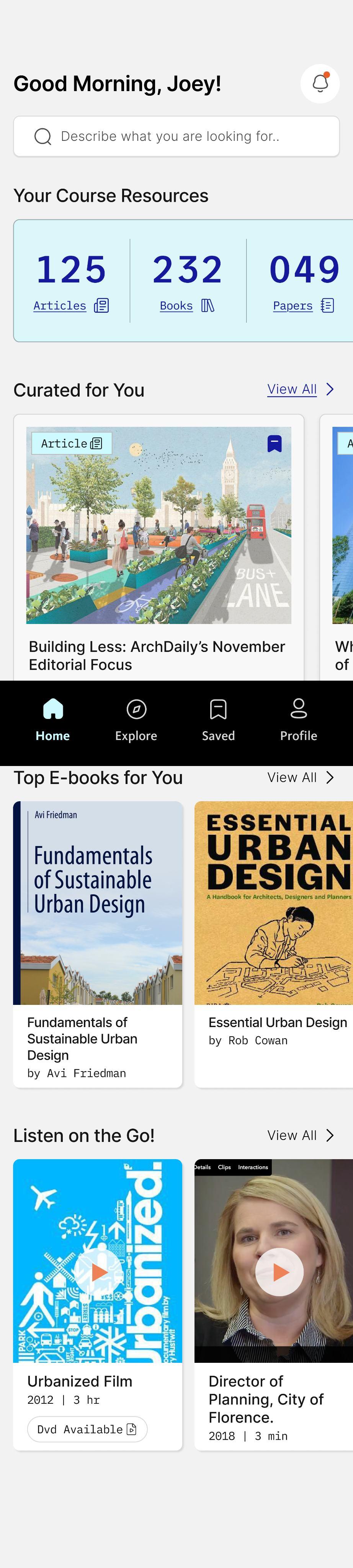Open the notifications bell

click(x=320, y=83)
